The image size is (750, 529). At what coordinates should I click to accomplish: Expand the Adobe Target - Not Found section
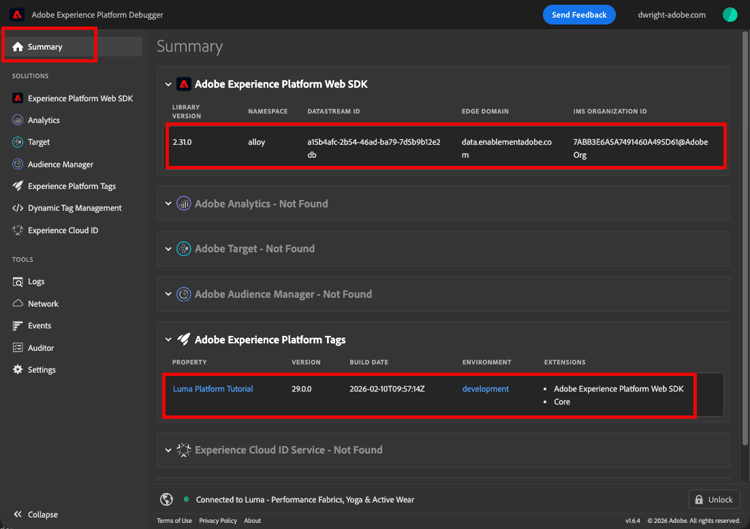click(x=168, y=249)
